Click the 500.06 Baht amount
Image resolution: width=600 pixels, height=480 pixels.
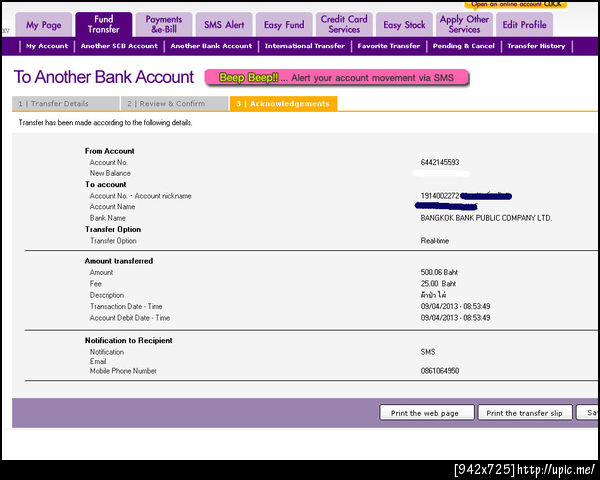[439, 272]
